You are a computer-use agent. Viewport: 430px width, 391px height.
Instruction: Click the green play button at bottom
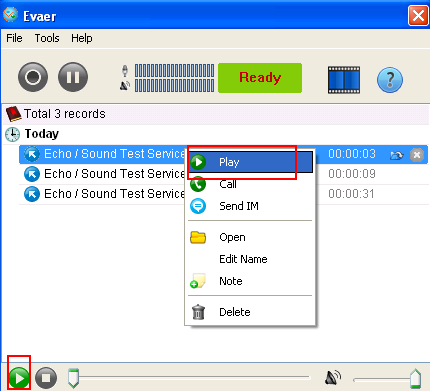pos(19,378)
